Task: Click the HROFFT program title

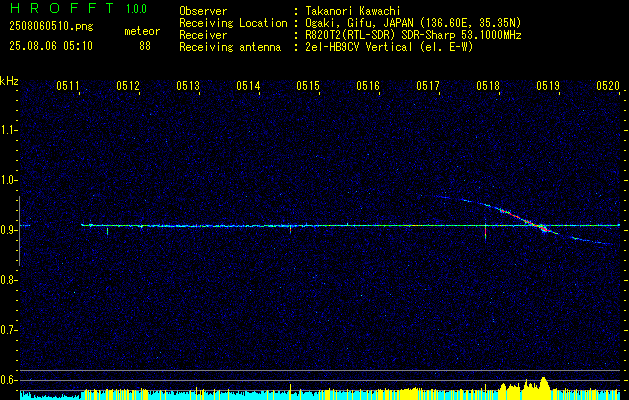Action: [63, 8]
